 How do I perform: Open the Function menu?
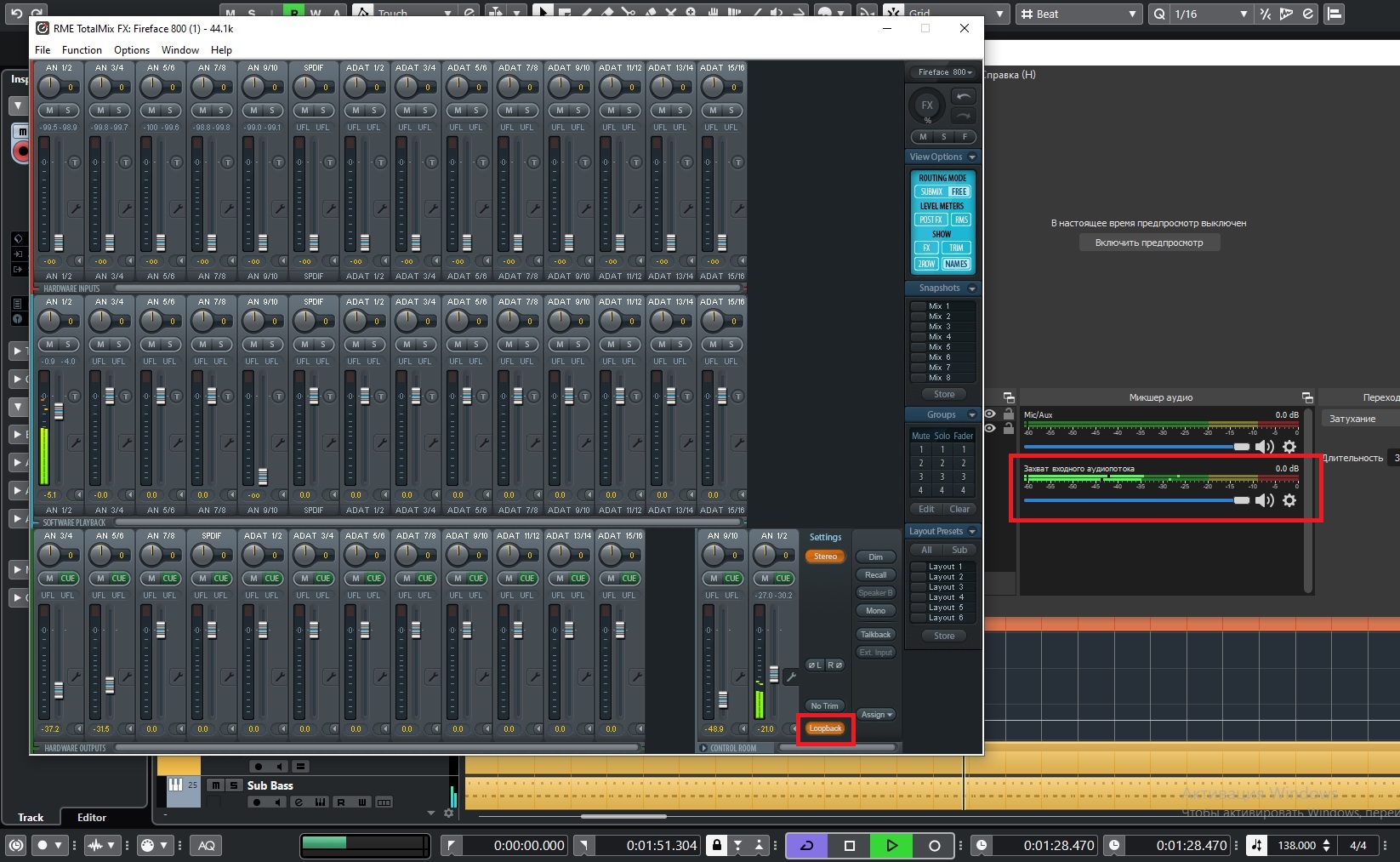82,50
